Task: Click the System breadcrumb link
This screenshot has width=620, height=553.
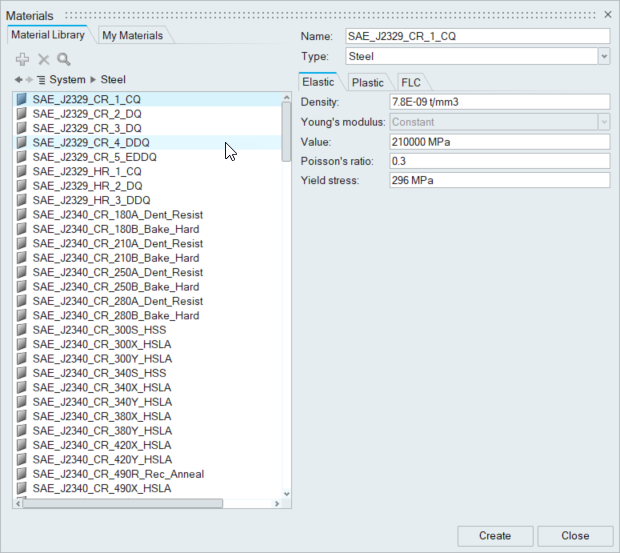Action: pyautogui.click(x=68, y=79)
